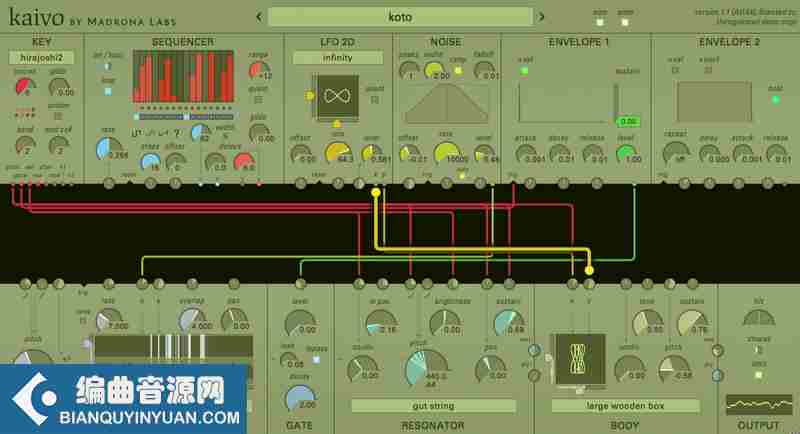Toggle the loop switch in the Sequencer
800x434 pixels.
(x=108, y=91)
